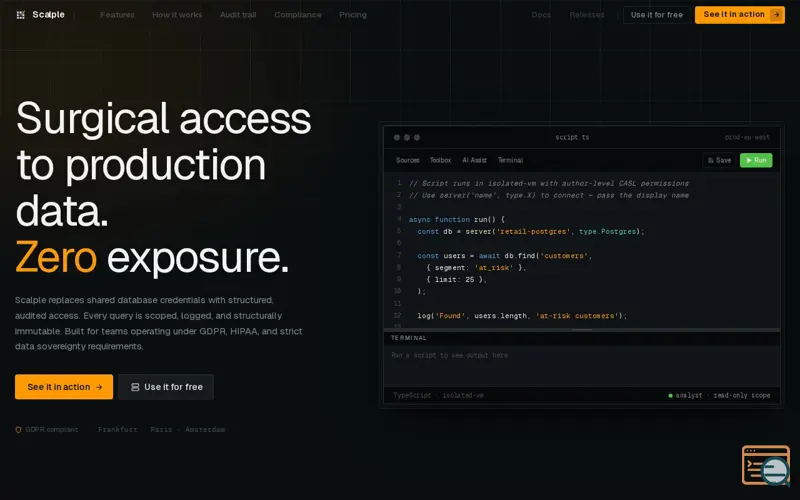Viewport: 800px width, 500px height.
Task: Click the Scalple logo icon
Action: point(20,15)
